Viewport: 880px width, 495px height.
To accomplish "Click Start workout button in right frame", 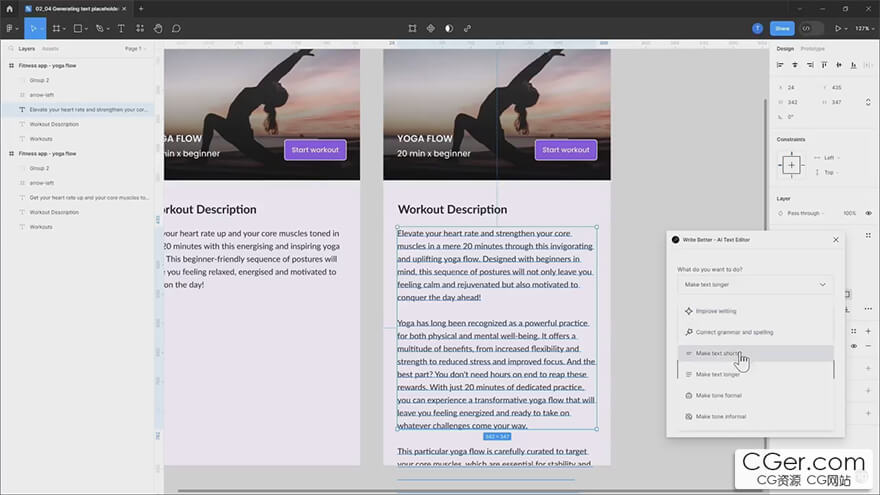I will [566, 150].
